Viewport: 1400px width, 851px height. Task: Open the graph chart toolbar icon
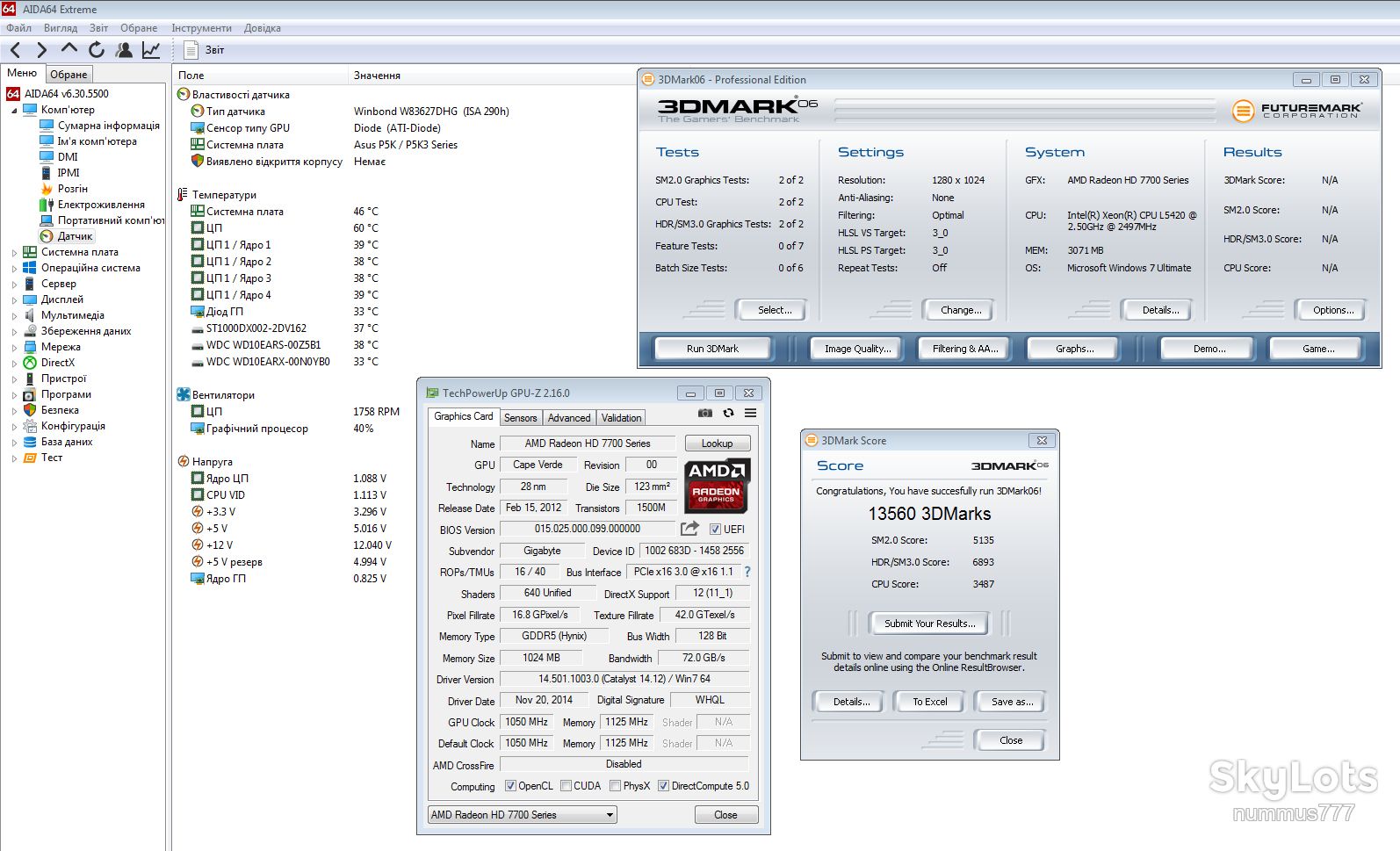(151, 50)
